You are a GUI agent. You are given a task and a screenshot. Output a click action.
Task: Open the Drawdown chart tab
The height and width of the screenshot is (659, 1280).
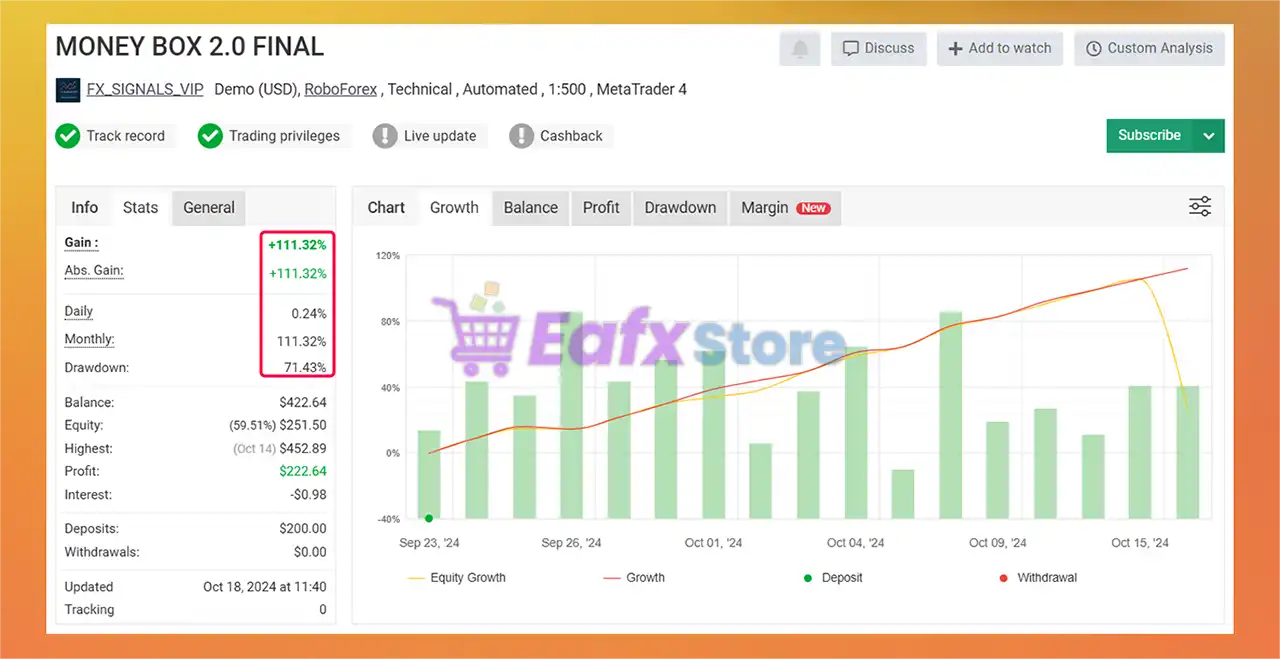coord(680,207)
